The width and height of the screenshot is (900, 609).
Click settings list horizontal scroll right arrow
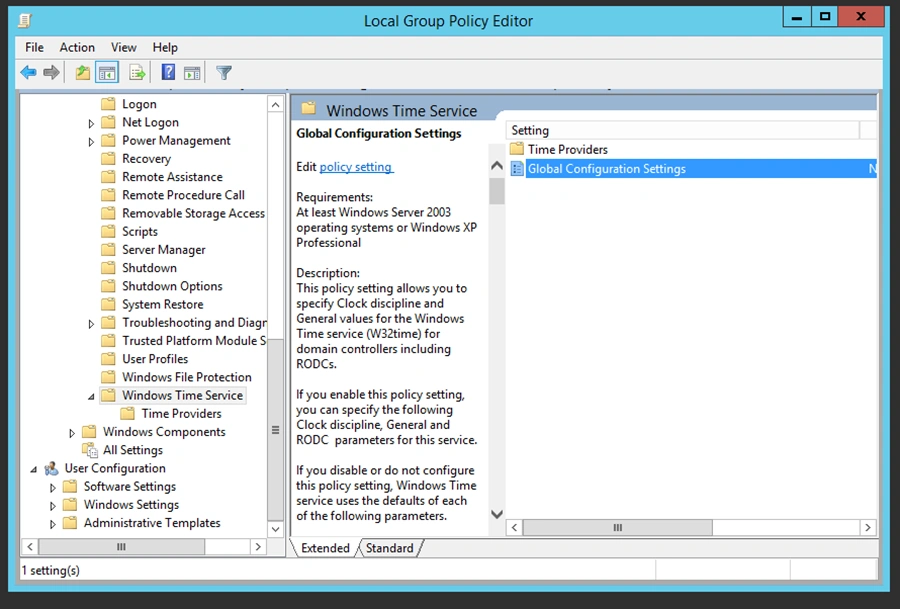click(868, 527)
